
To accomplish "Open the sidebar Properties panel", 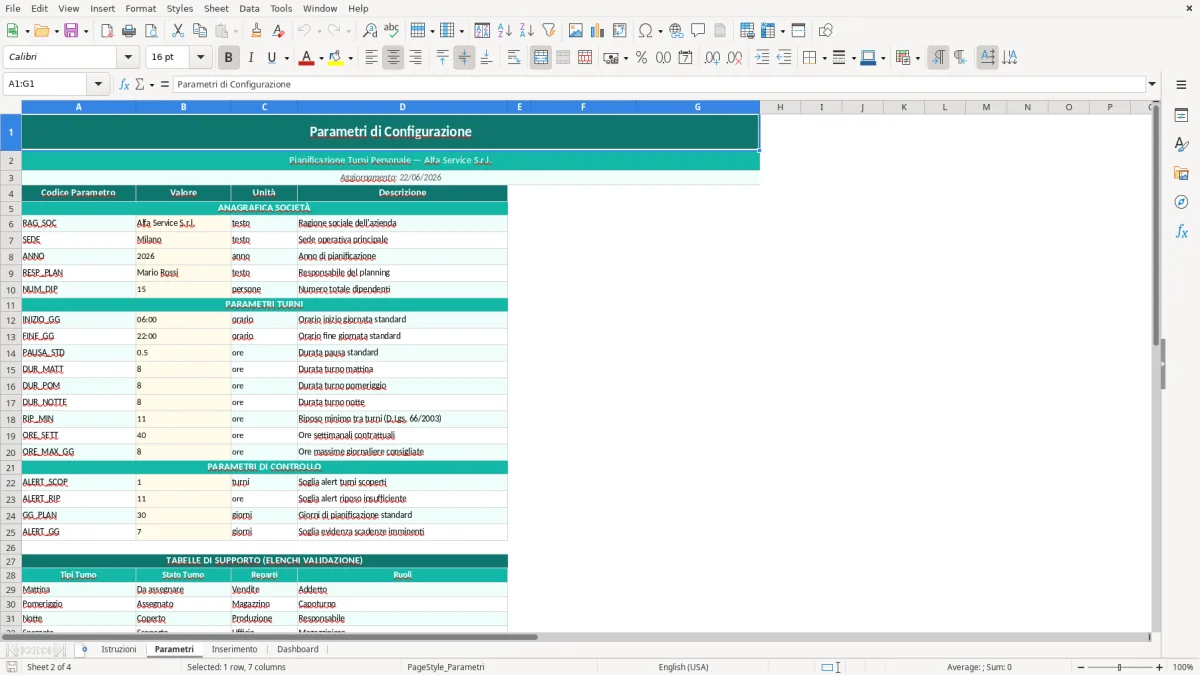I will 1181,116.
